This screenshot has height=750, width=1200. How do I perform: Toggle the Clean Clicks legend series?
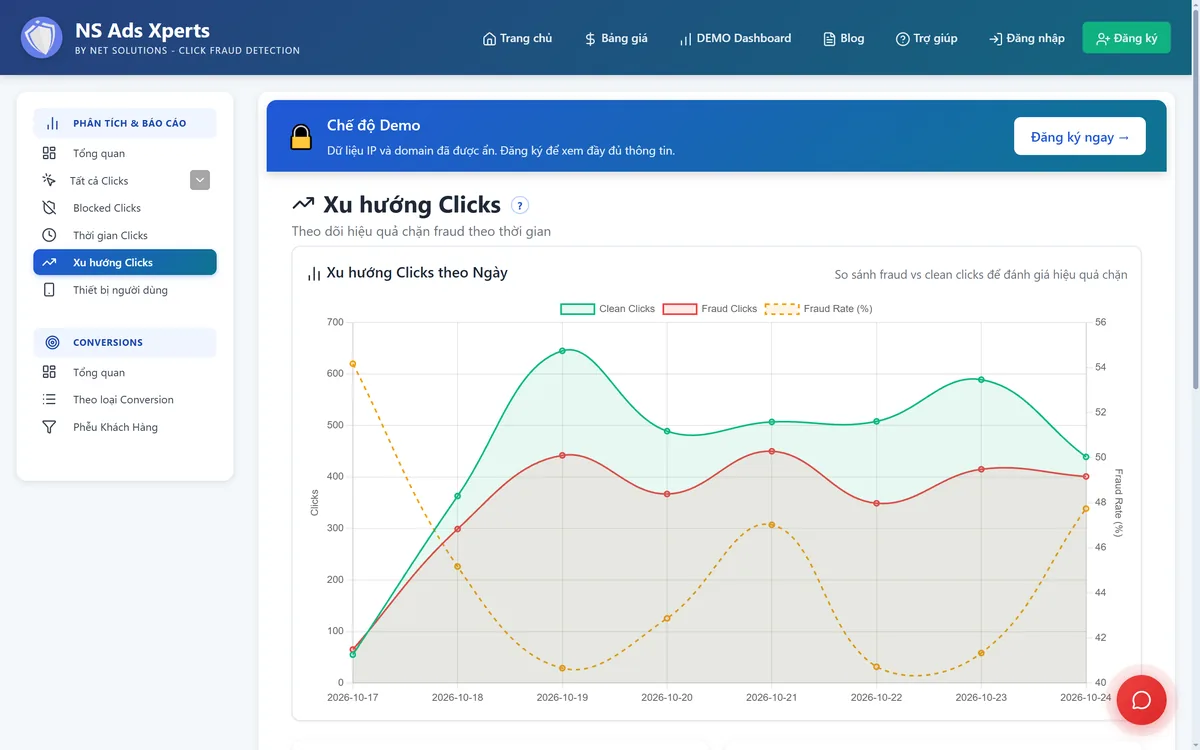(x=608, y=309)
